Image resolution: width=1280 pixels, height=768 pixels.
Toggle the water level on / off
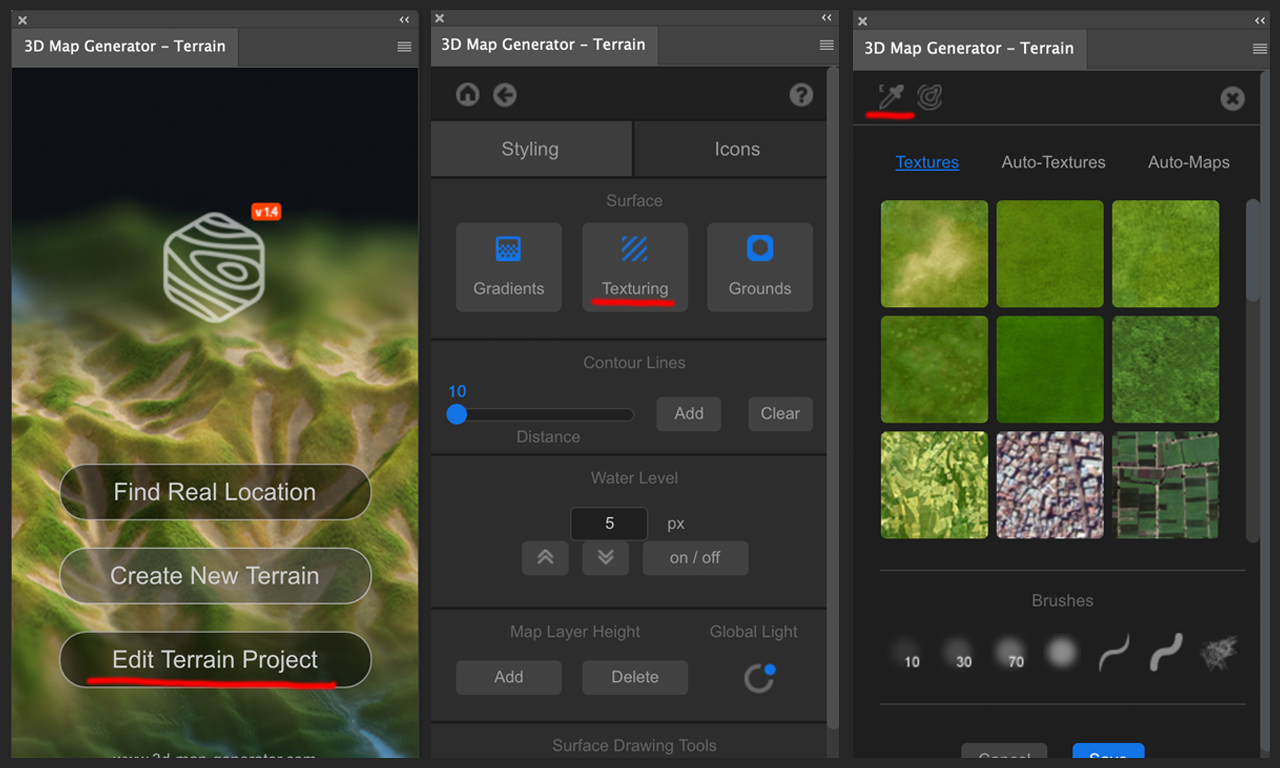point(695,558)
